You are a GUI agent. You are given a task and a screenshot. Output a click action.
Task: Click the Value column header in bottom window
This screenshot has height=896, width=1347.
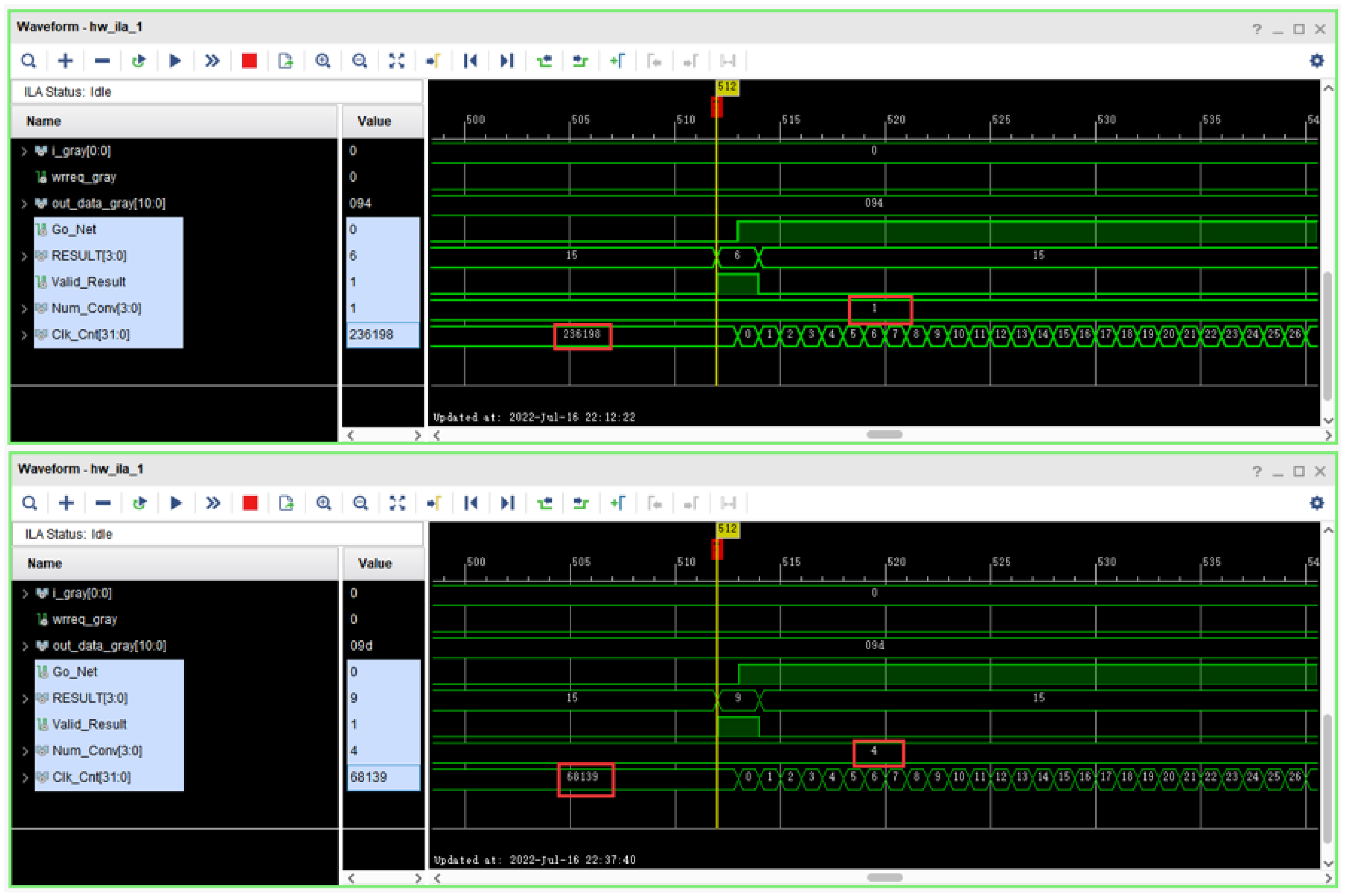[375, 563]
